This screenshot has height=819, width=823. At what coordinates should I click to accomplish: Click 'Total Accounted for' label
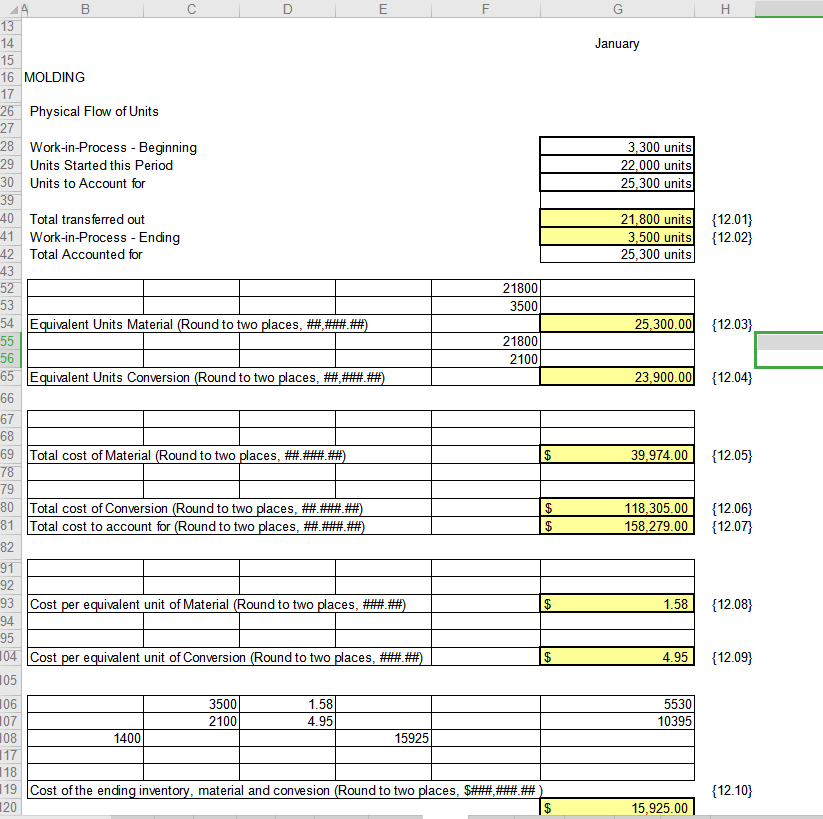86,255
